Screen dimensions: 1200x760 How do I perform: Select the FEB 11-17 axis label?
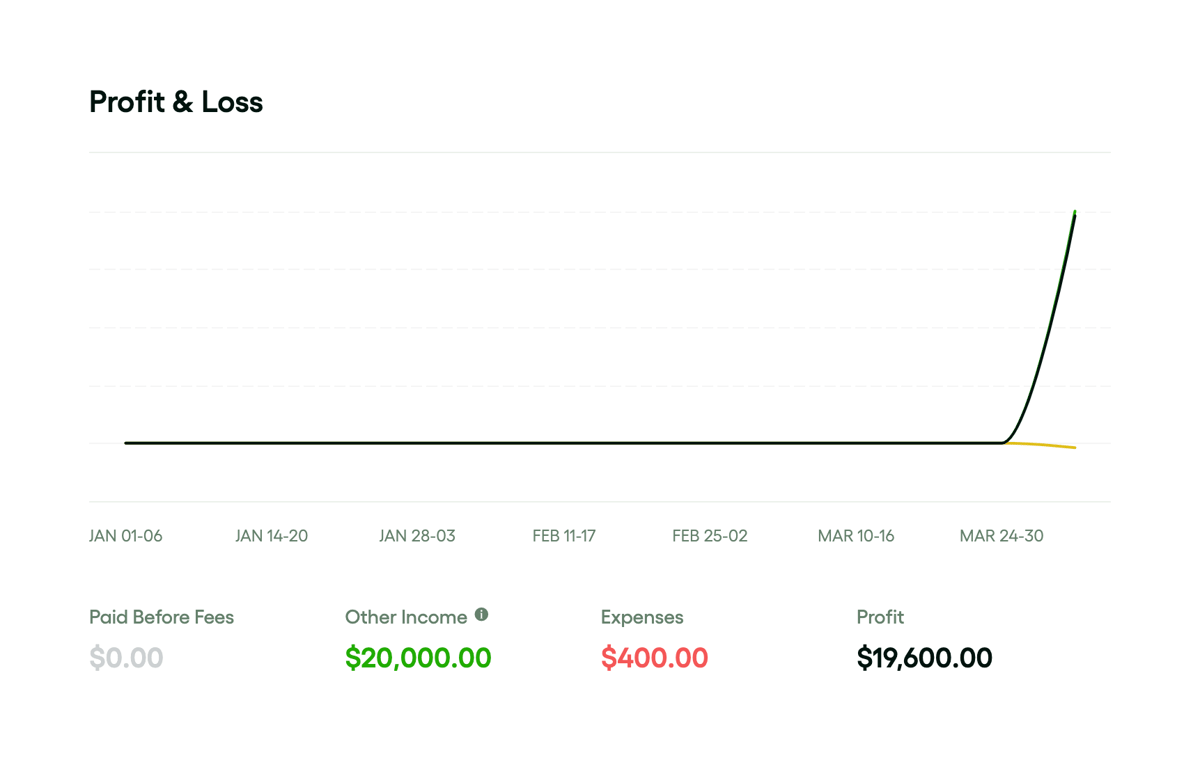pos(564,535)
